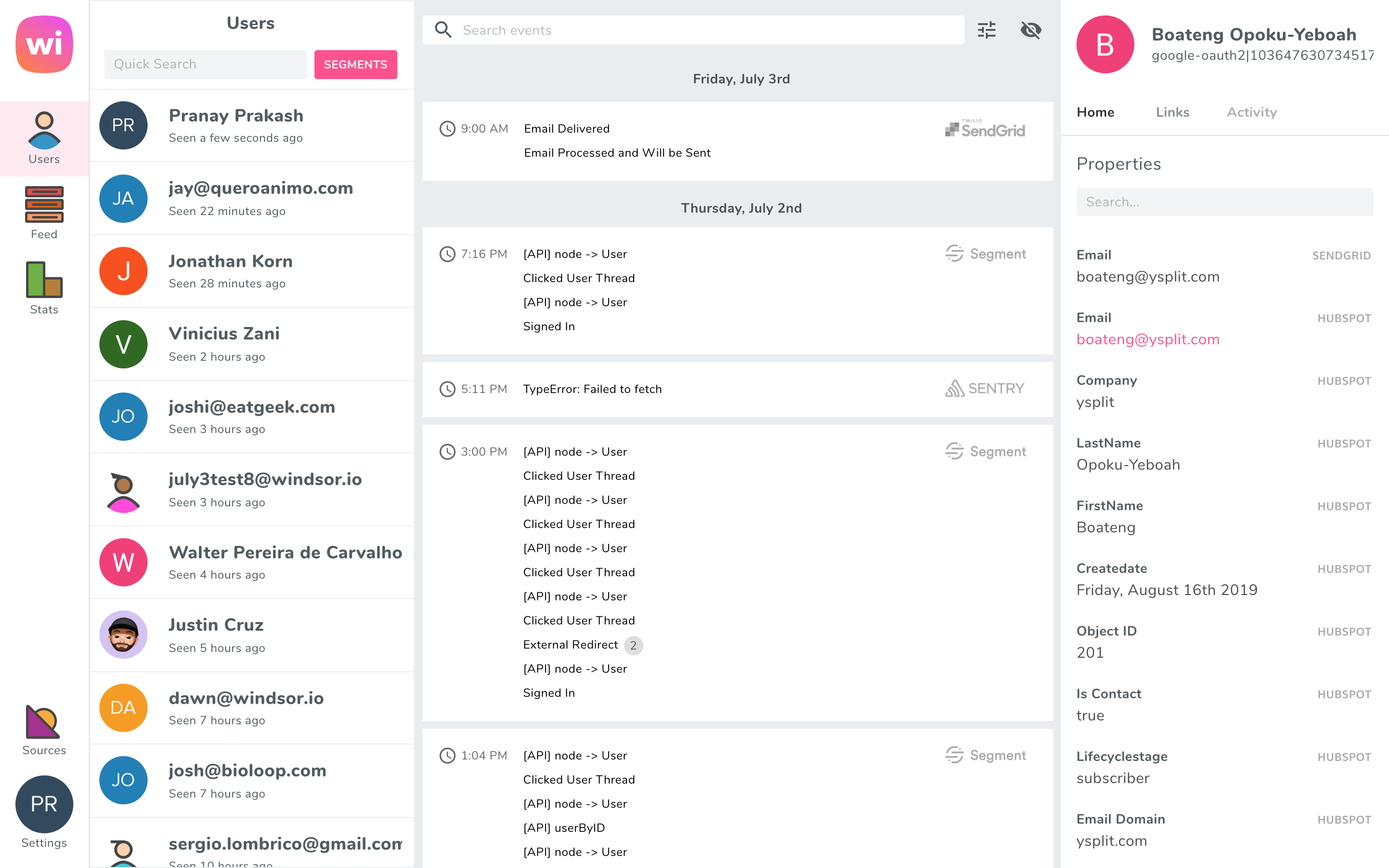
Task: Switch to the Links tab
Action: tap(1172, 112)
